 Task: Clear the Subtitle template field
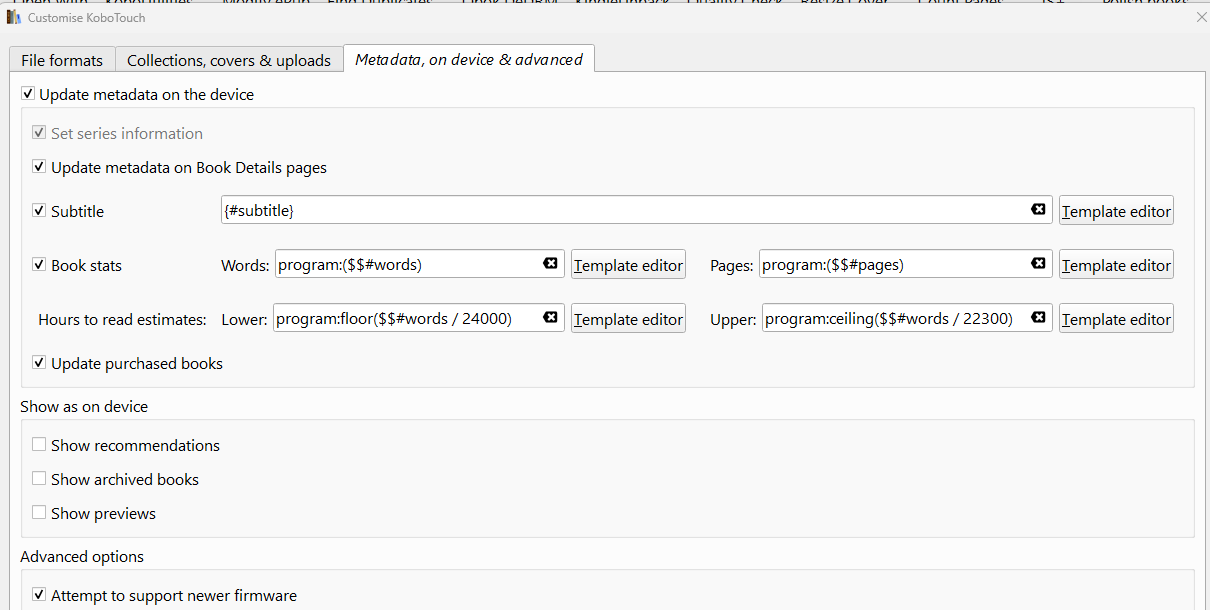click(1038, 210)
